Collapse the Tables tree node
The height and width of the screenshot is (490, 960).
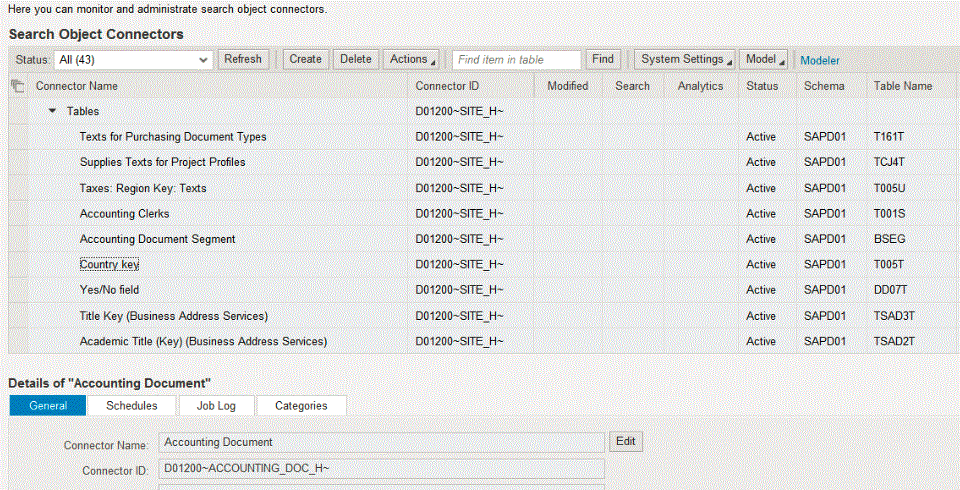pos(52,111)
